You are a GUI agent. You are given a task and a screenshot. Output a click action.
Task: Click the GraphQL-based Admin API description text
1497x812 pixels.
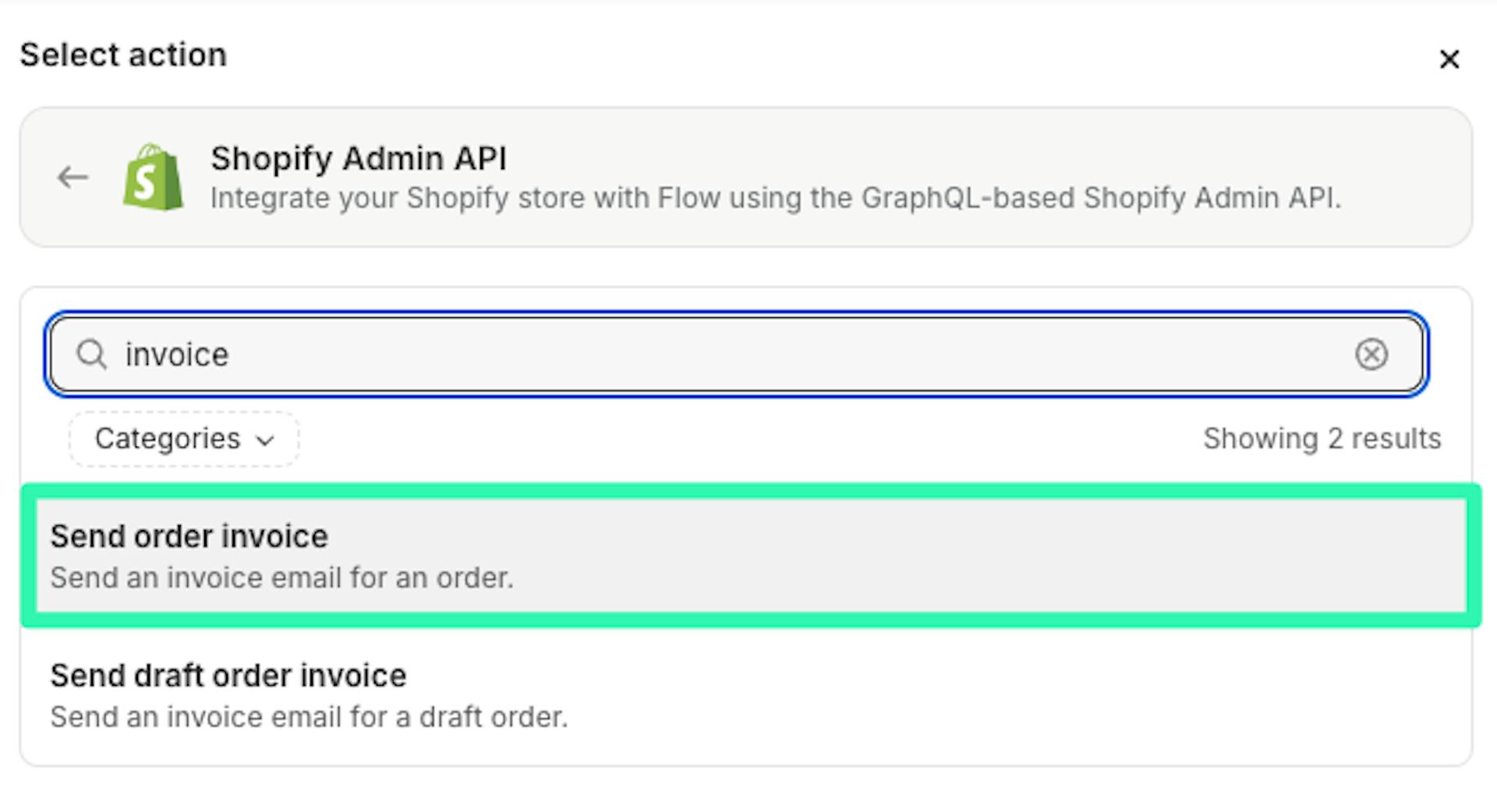[x=775, y=199]
